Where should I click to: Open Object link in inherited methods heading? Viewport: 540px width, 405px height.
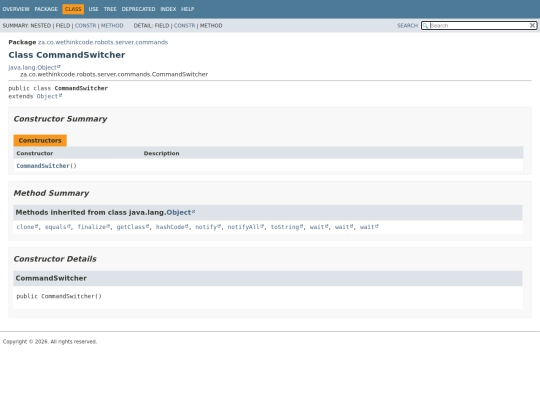(180, 212)
